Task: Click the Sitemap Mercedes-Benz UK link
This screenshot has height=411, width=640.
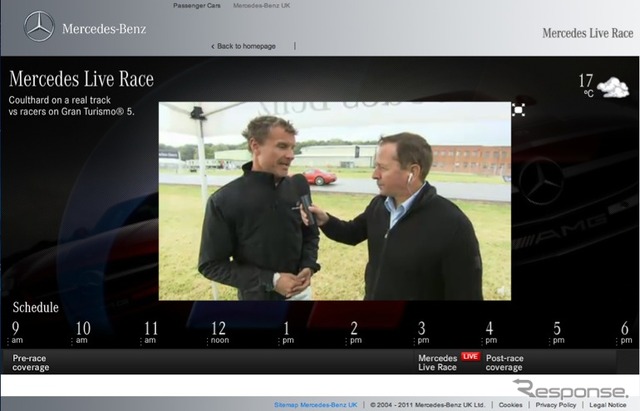Action: click(316, 405)
